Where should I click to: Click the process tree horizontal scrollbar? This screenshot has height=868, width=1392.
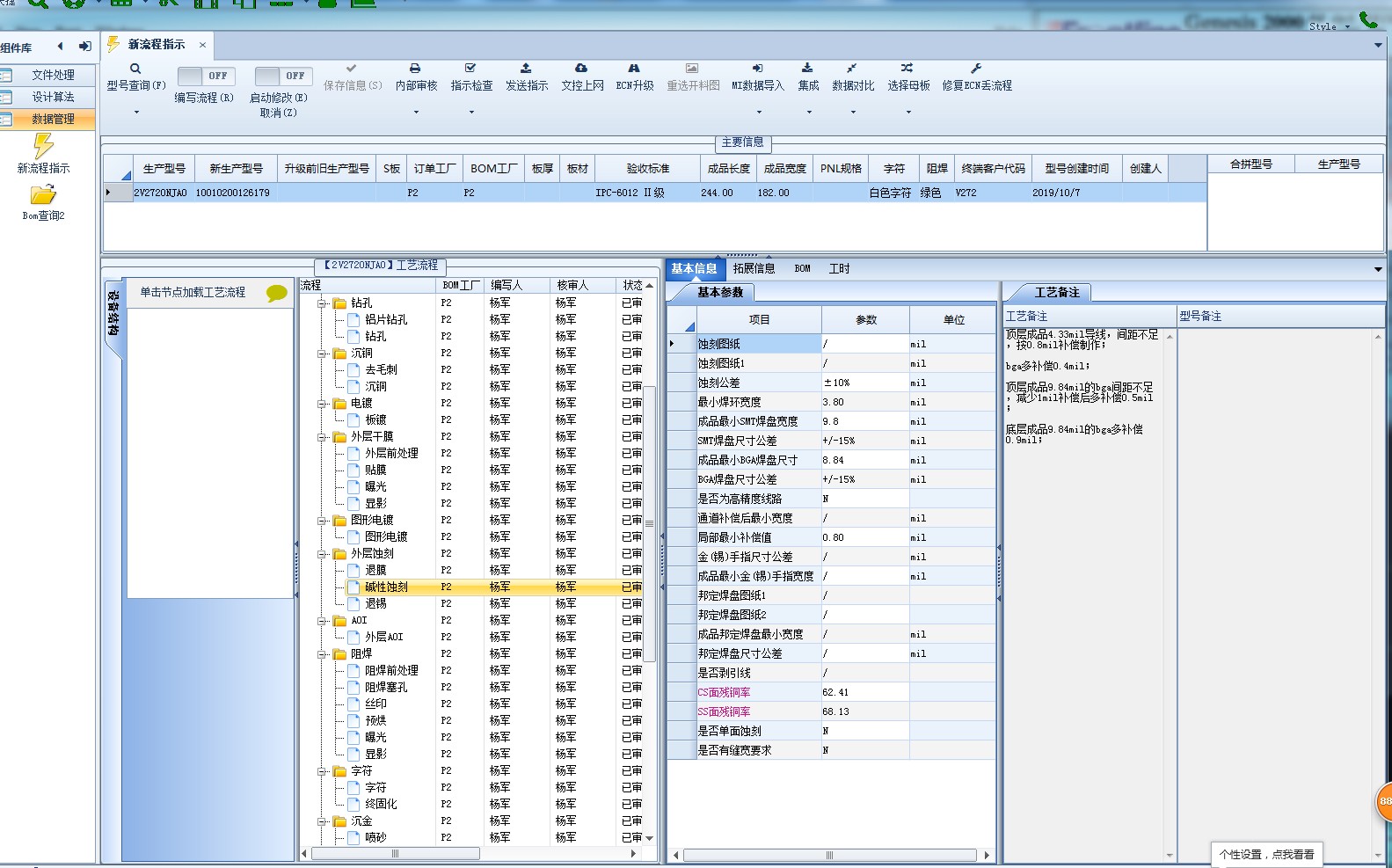[x=395, y=854]
